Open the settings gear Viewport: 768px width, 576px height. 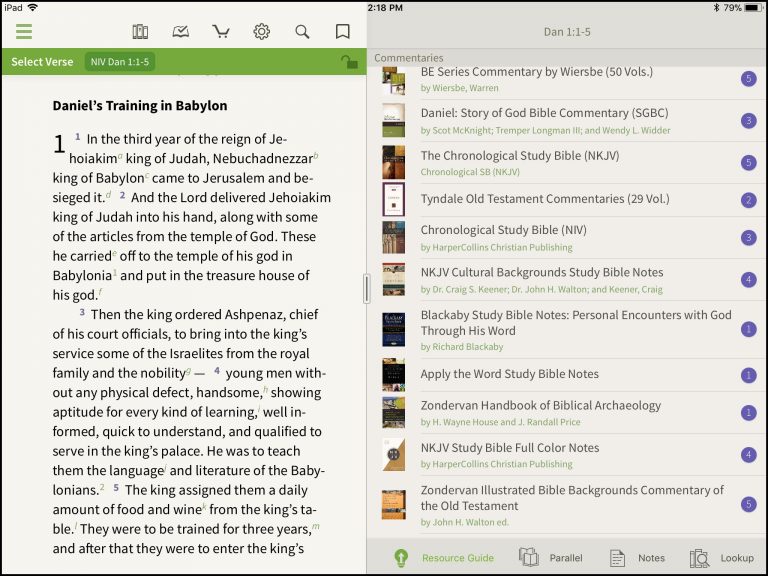[262, 32]
